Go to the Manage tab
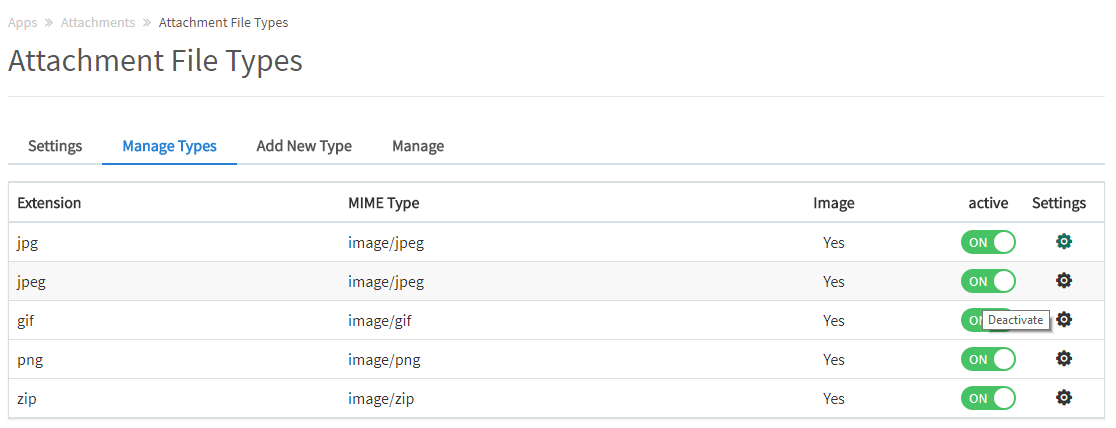This screenshot has width=1116, height=428. click(418, 146)
